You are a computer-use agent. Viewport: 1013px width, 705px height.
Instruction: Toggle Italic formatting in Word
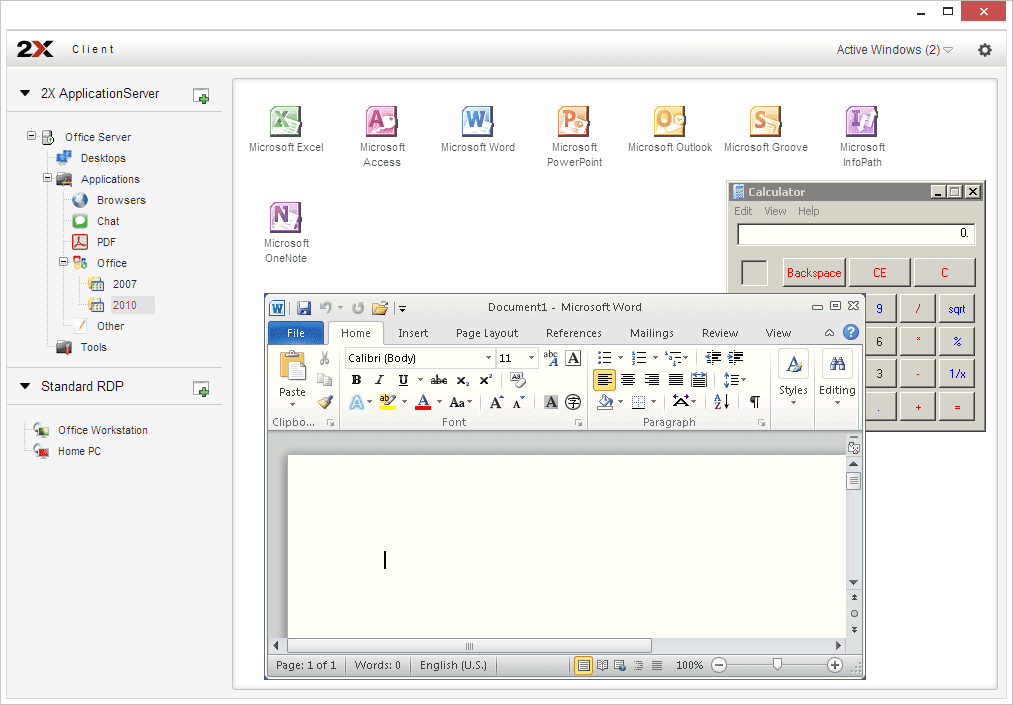379,380
